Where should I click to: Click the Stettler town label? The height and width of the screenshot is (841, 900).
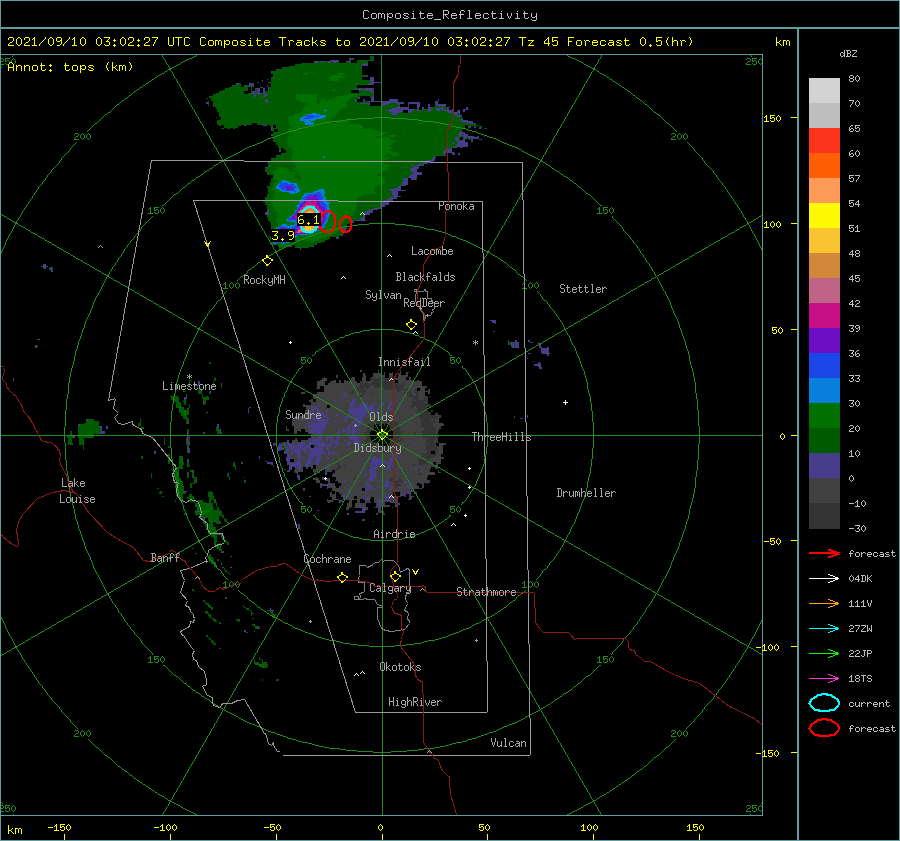(x=583, y=289)
